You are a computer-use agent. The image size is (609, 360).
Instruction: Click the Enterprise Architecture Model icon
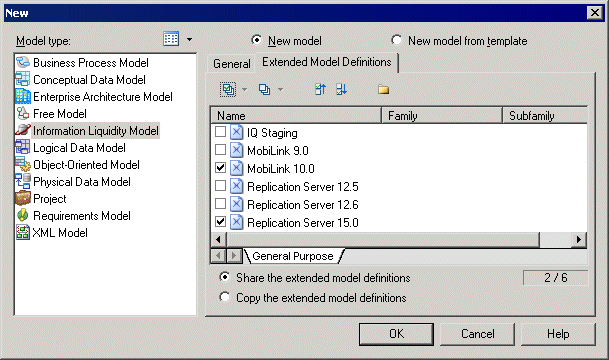pyautogui.click(x=23, y=97)
